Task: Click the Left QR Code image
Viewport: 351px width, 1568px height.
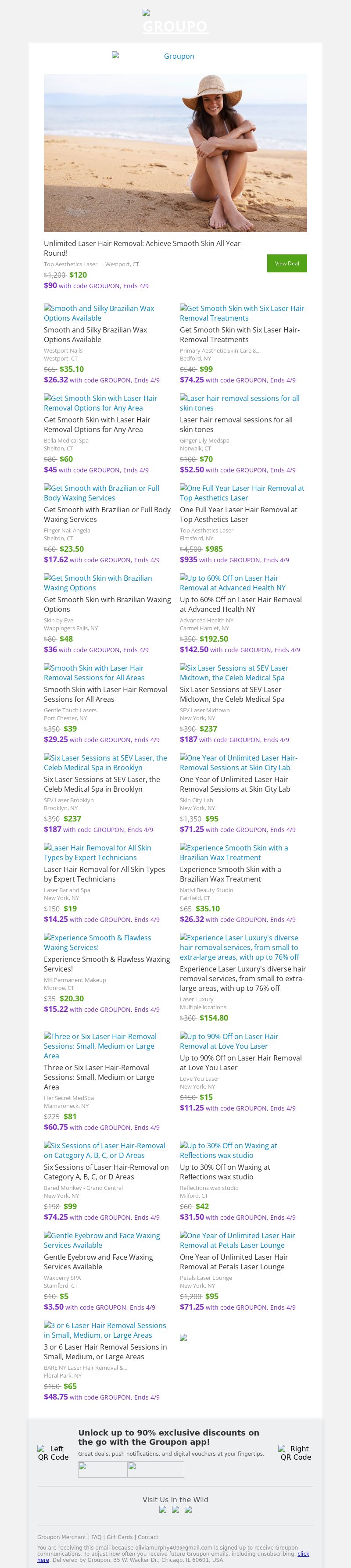Action: tap(53, 1453)
